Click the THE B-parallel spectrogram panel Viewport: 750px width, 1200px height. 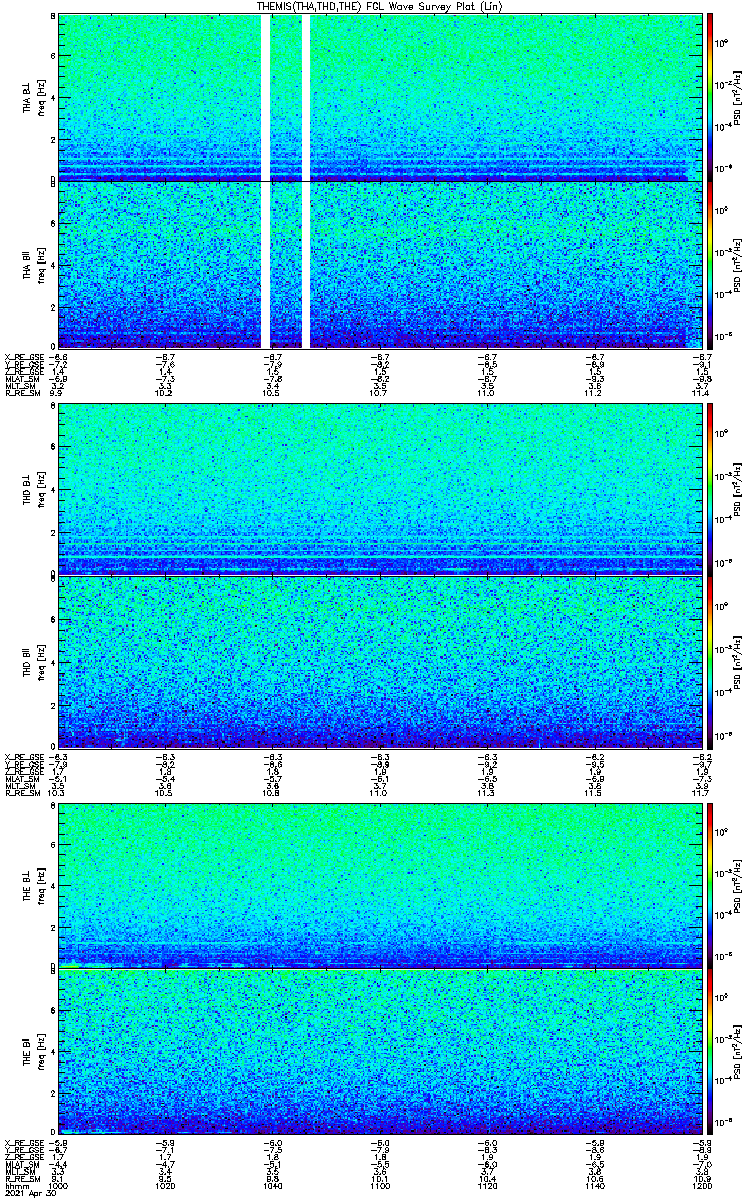(x=380, y=1052)
